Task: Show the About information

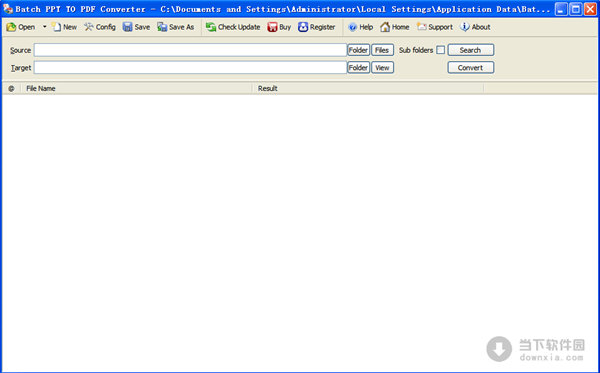Action: 475,27
